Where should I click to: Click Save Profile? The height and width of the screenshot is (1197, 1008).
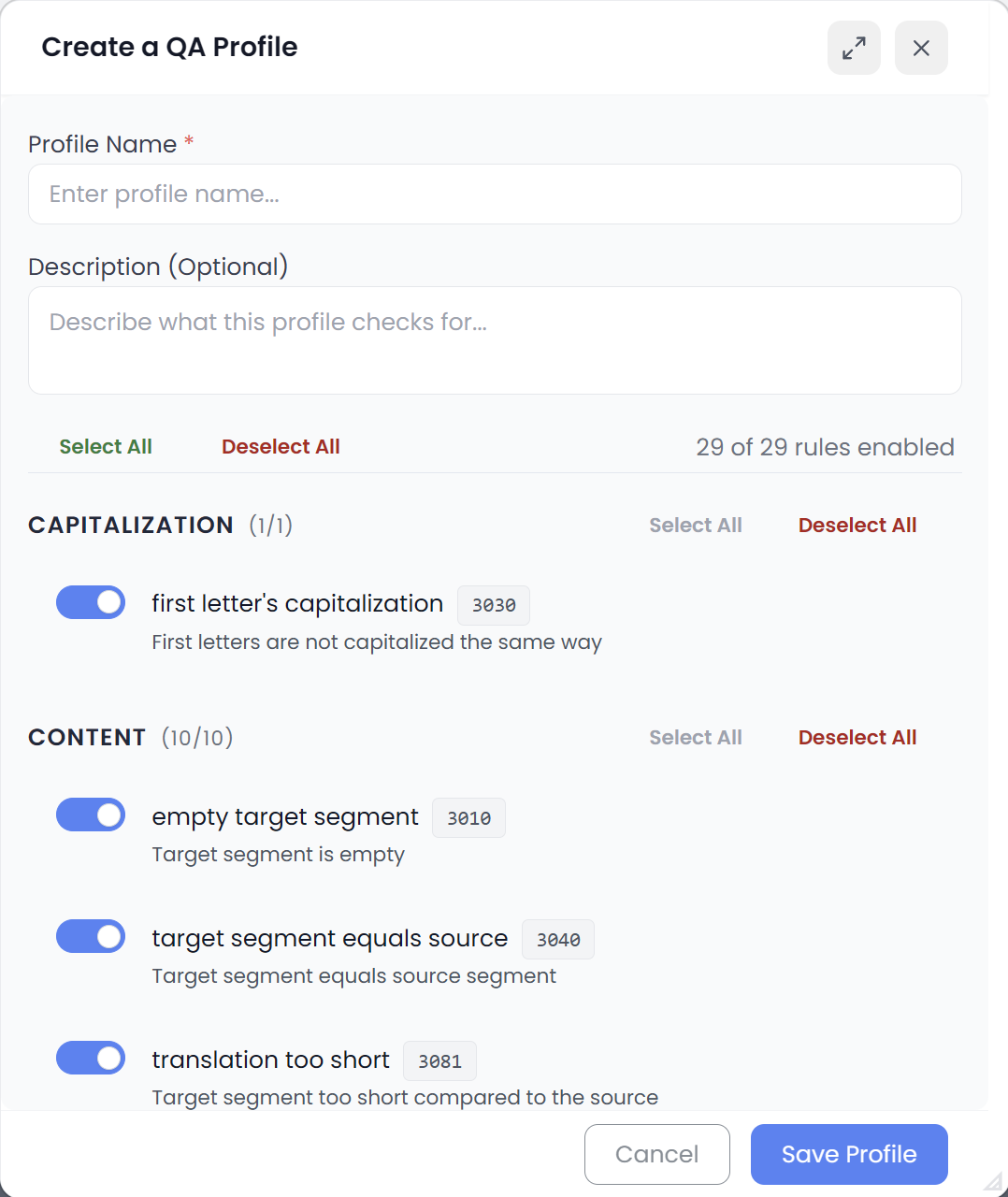[x=848, y=1154]
